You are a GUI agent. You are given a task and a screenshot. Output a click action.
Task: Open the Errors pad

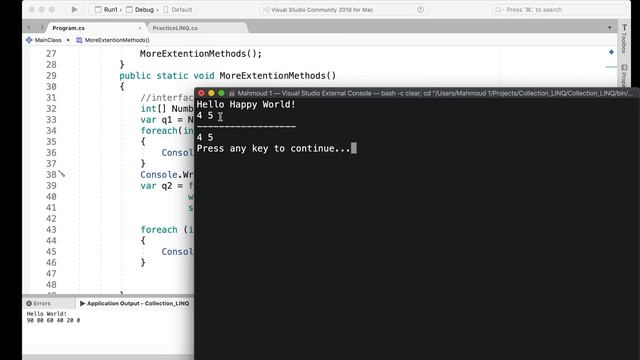point(38,303)
